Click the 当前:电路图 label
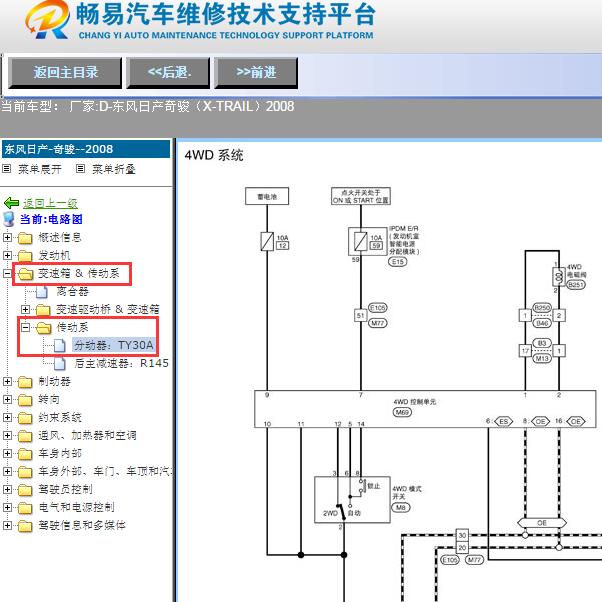This screenshot has width=602, height=602. coord(51,219)
